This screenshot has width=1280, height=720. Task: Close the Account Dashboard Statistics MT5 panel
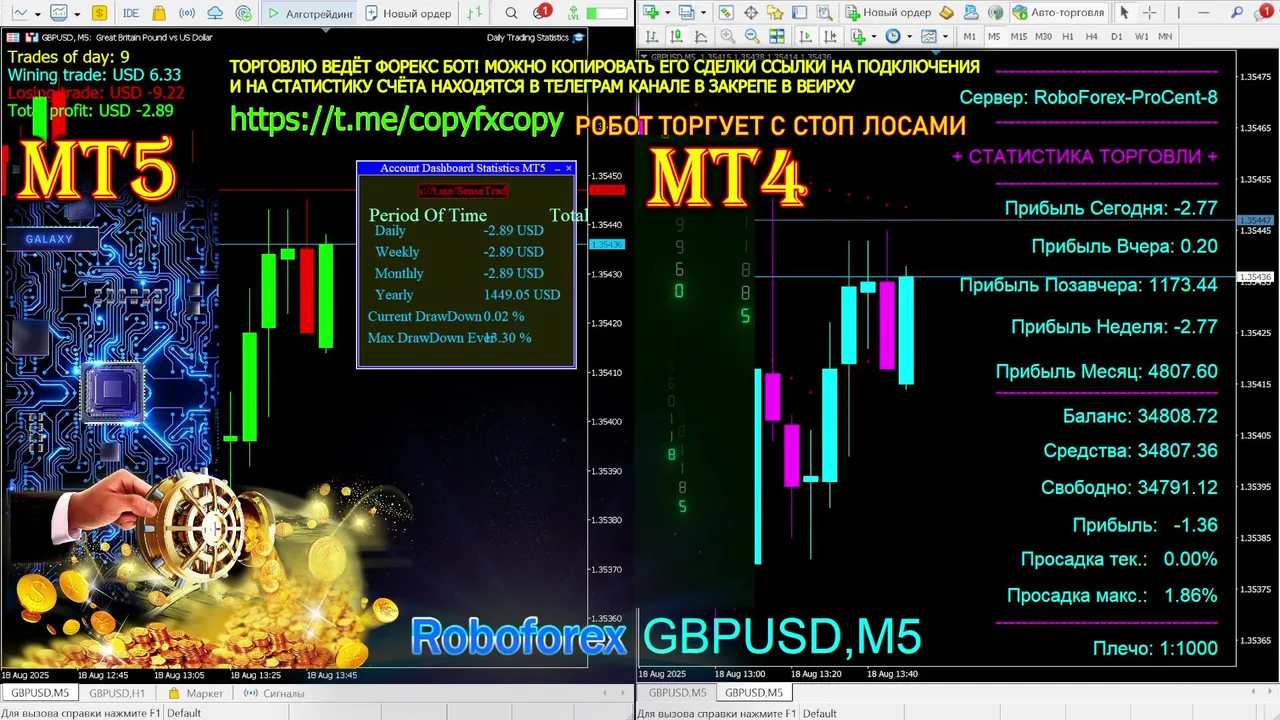569,168
